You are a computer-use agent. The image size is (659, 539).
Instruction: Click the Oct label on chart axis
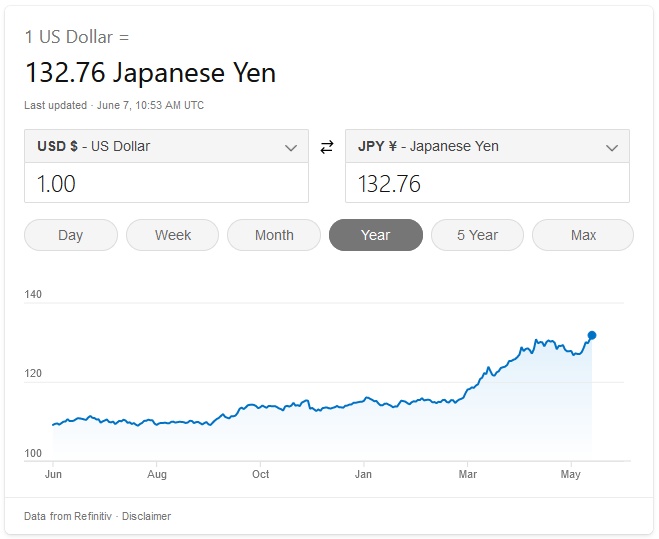[x=261, y=474]
